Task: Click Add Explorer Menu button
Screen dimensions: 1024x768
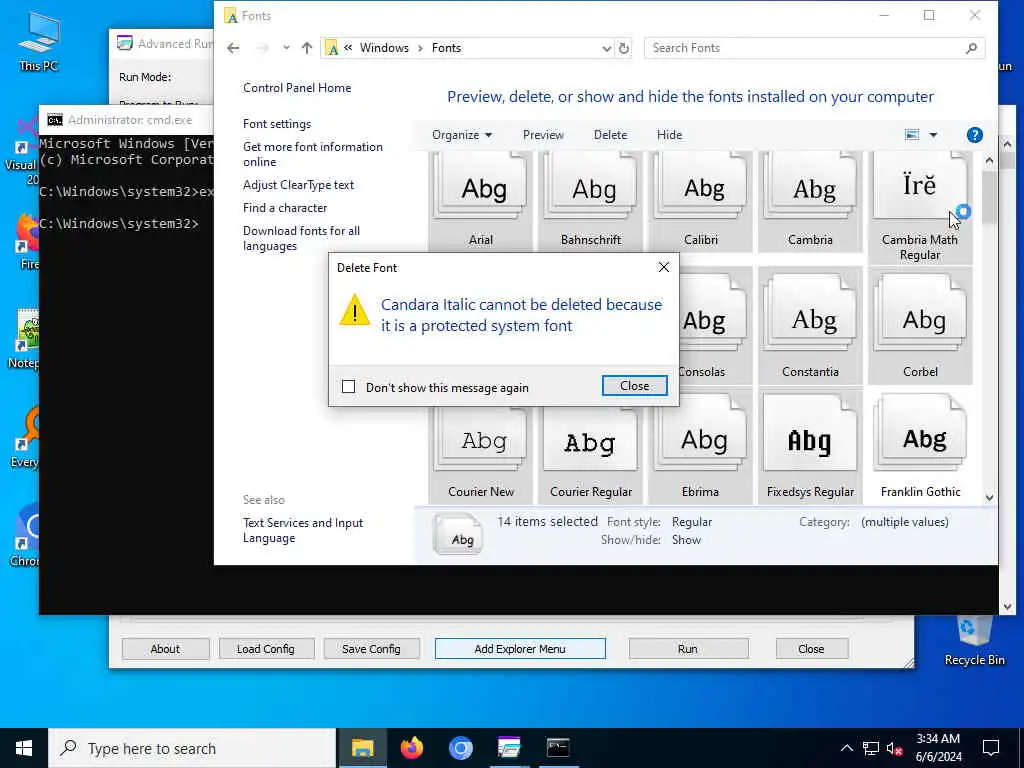Action: [x=520, y=648]
